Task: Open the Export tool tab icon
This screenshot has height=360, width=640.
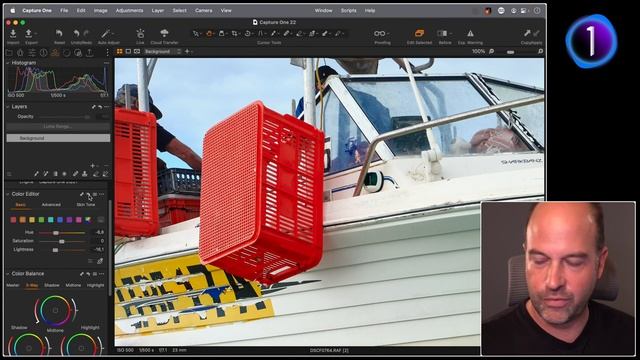Action: [x=89, y=52]
